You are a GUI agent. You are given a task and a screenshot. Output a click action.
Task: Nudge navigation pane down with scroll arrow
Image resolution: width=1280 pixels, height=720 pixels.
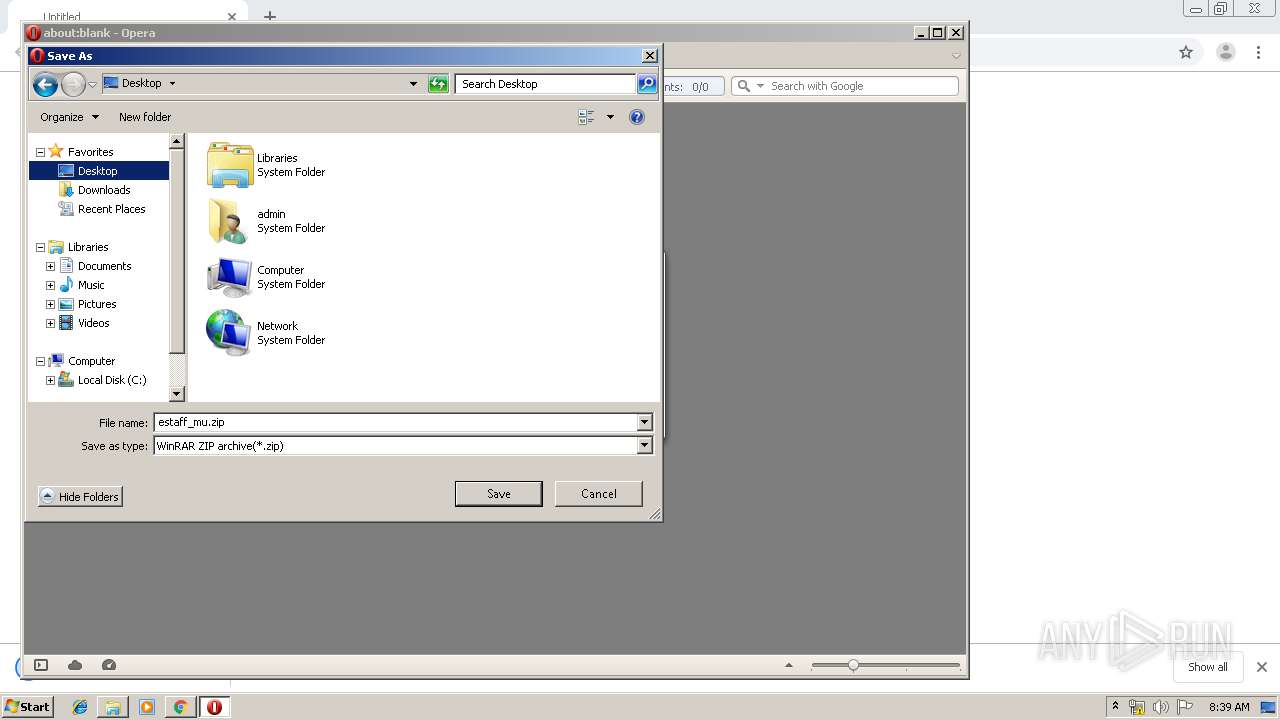[x=177, y=394]
